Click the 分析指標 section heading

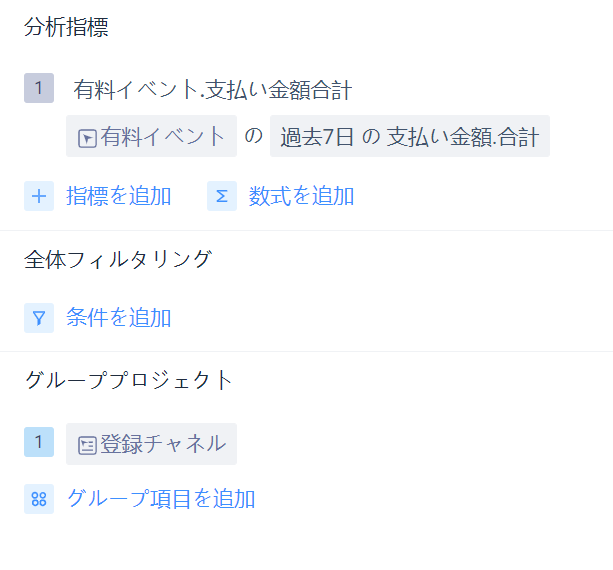(x=66, y=27)
